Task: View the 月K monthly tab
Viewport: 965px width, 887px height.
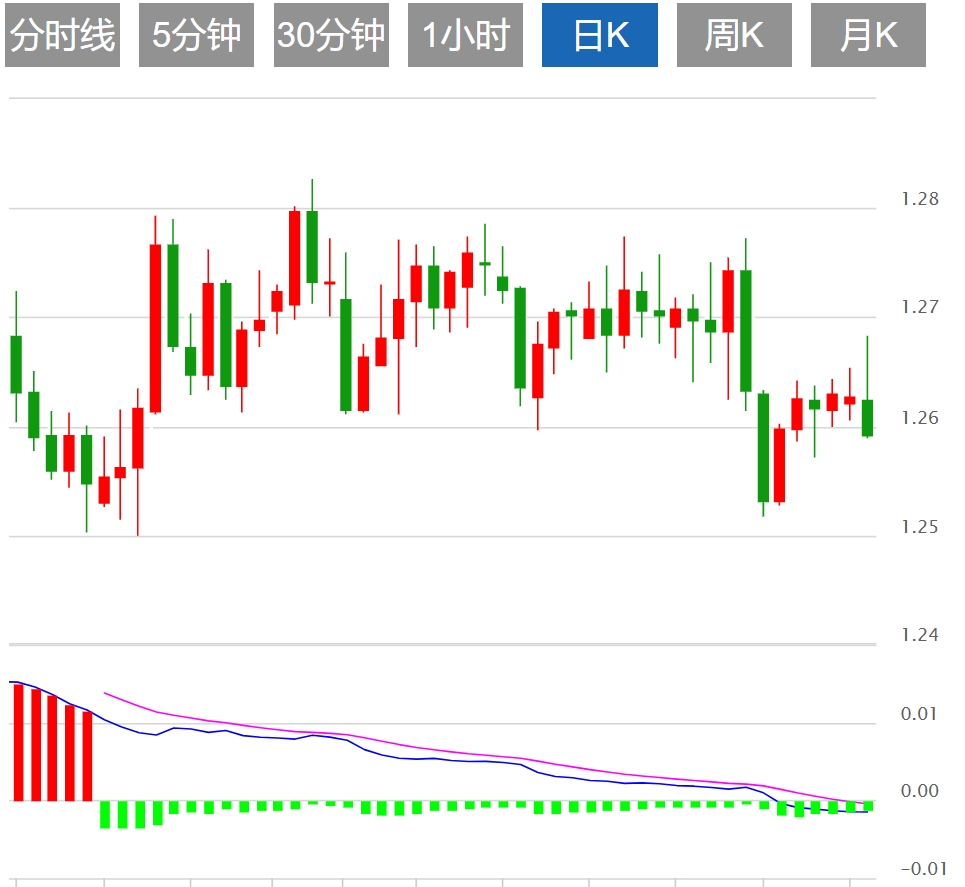Action: [868, 35]
